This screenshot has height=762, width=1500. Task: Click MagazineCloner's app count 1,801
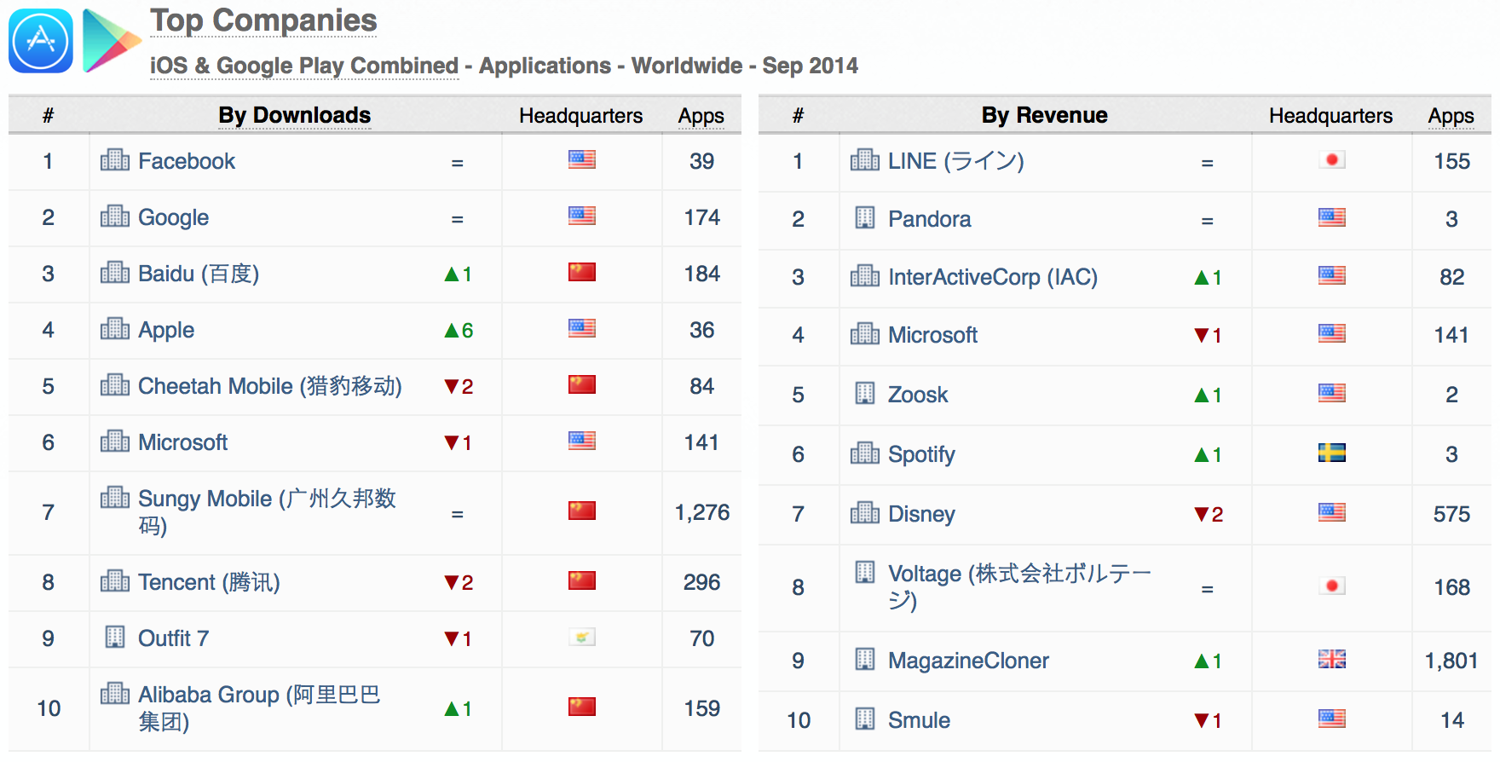(1451, 660)
